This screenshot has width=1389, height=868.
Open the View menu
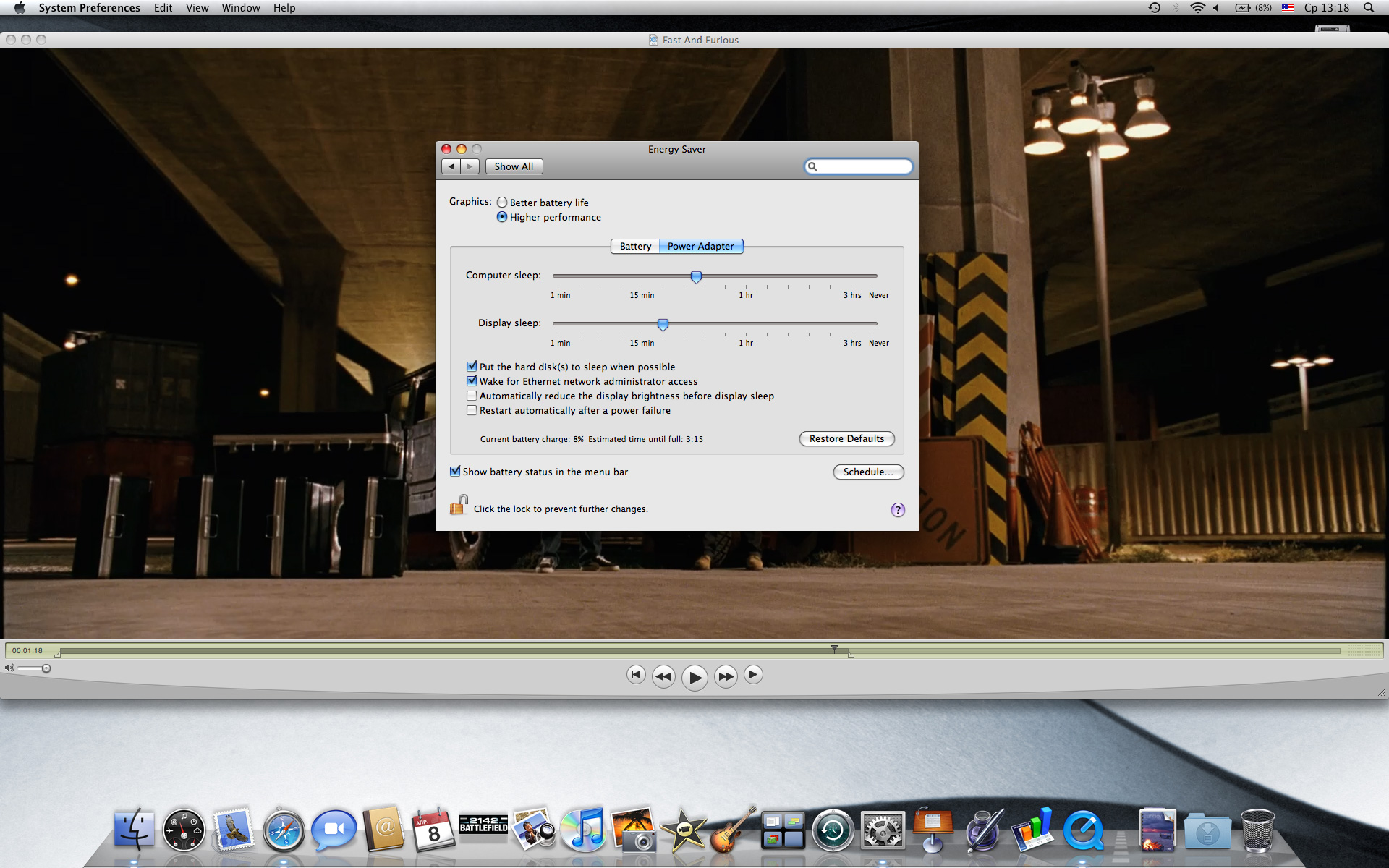pyautogui.click(x=197, y=7)
